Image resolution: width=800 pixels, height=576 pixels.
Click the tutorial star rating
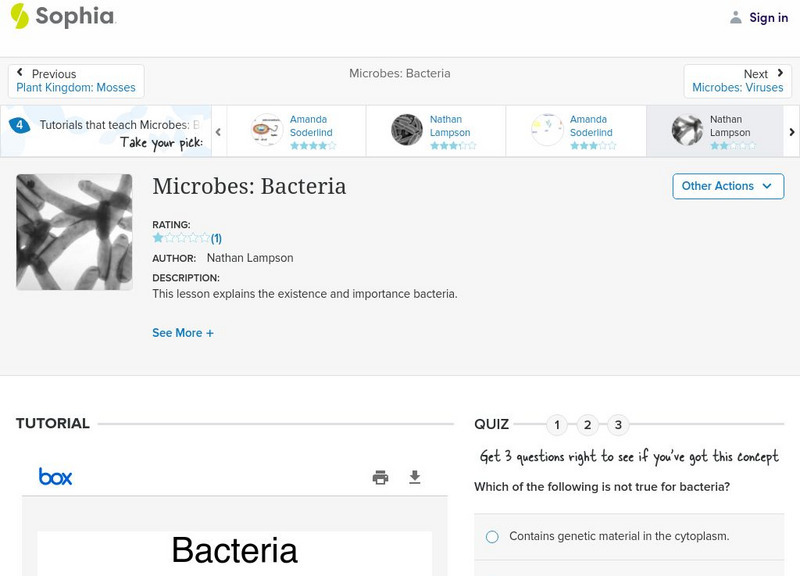coord(181,238)
